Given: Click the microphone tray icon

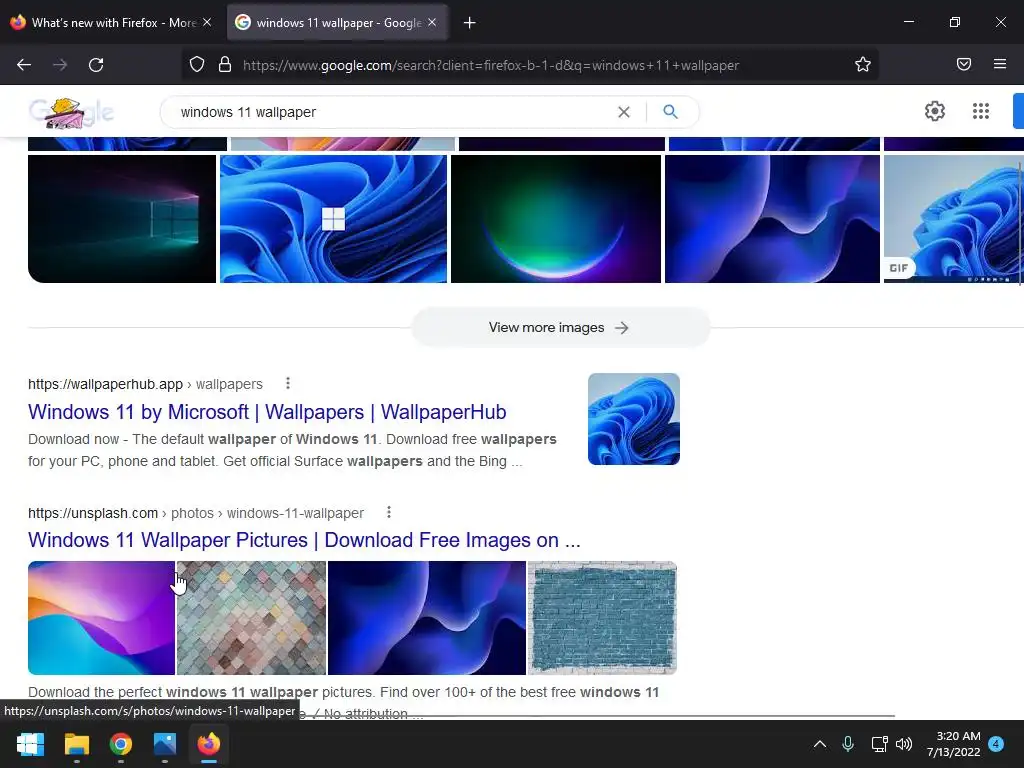Looking at the screenshot, I should pyautogui.click(x=848, y=744).
